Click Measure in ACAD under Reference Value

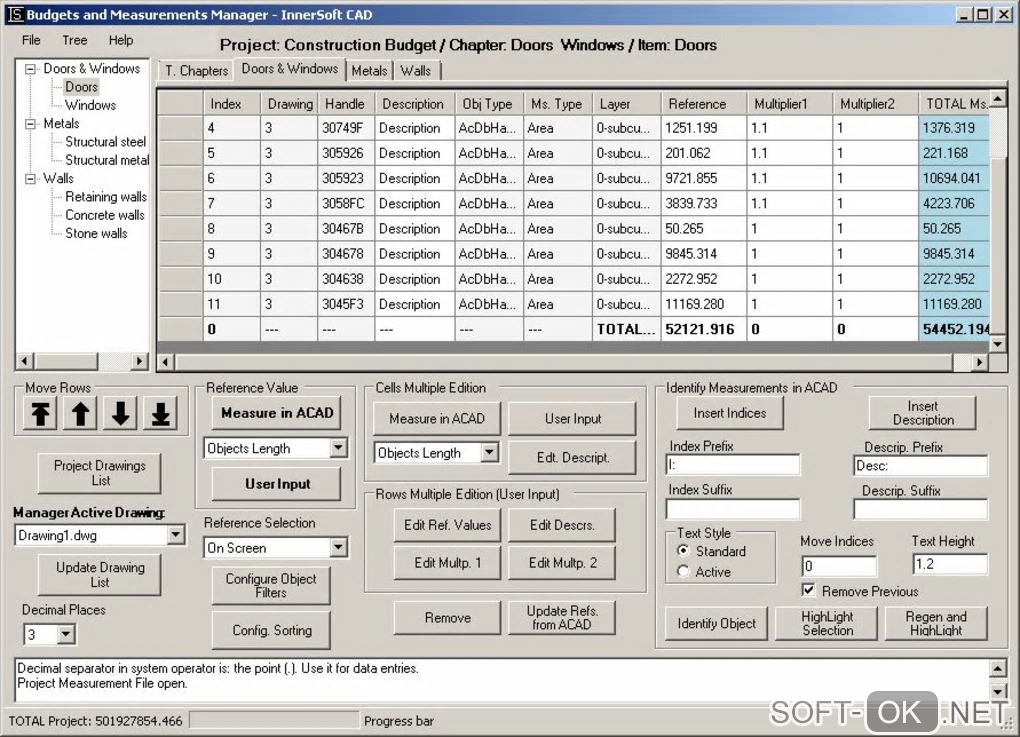[276, 413]
